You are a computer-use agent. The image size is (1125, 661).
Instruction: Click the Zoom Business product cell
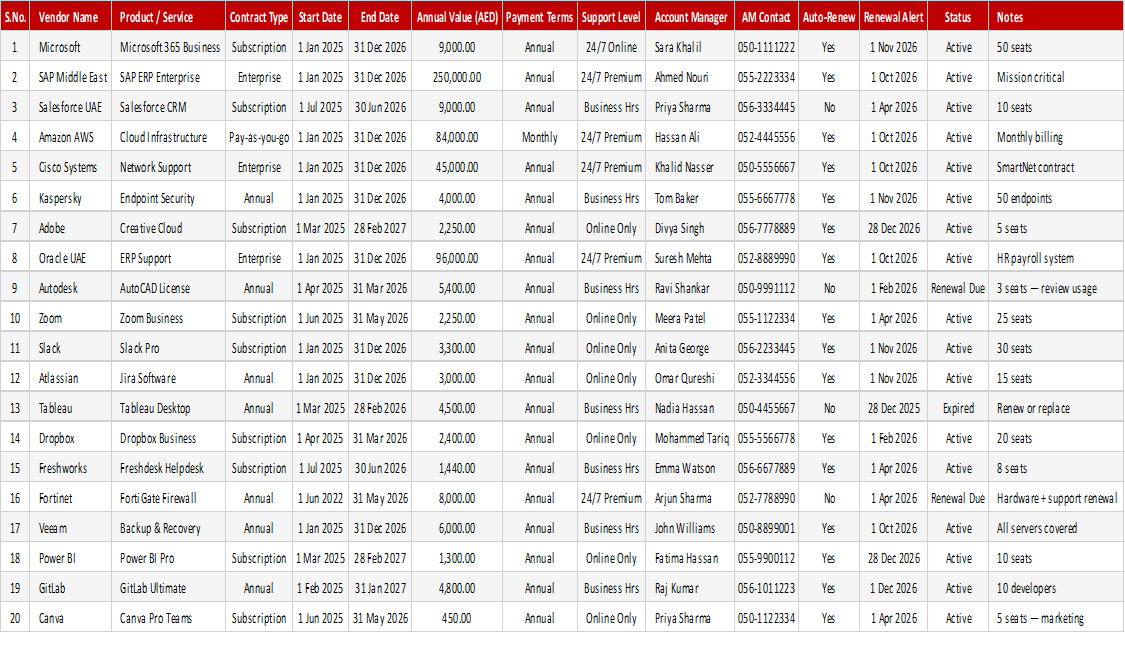pos(168,319)
